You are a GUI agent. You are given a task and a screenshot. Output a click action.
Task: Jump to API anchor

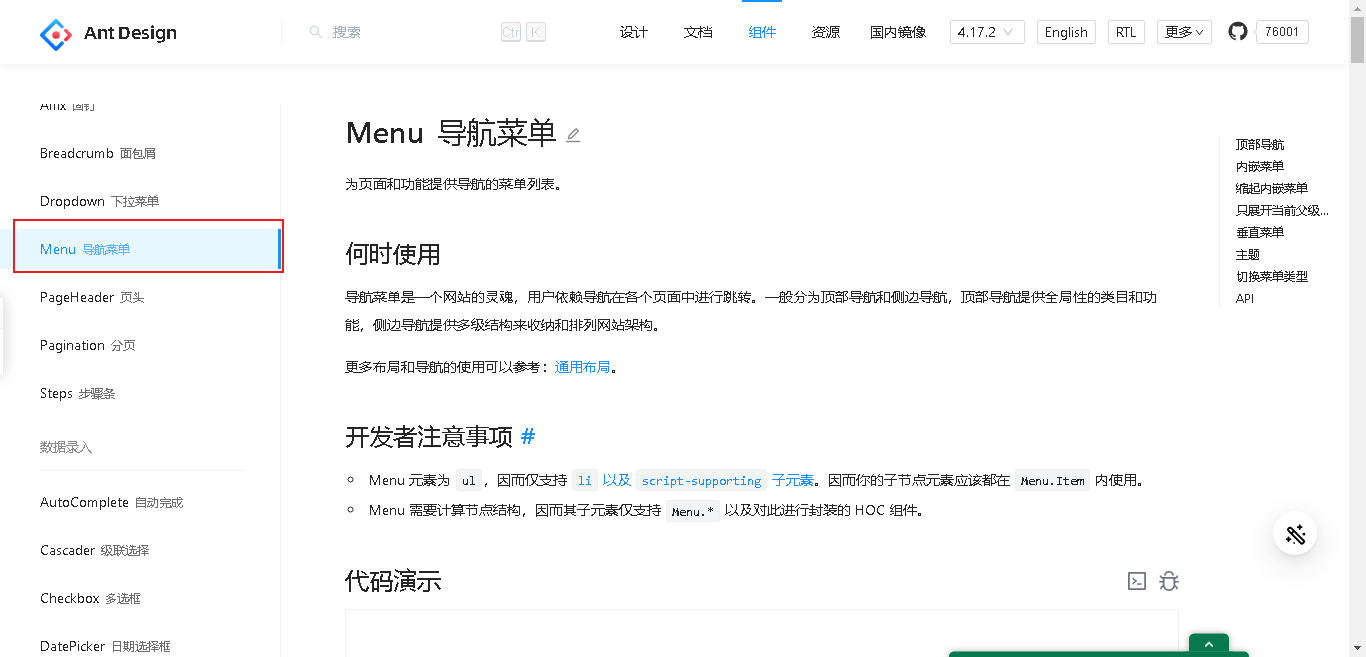point(1245,299)
